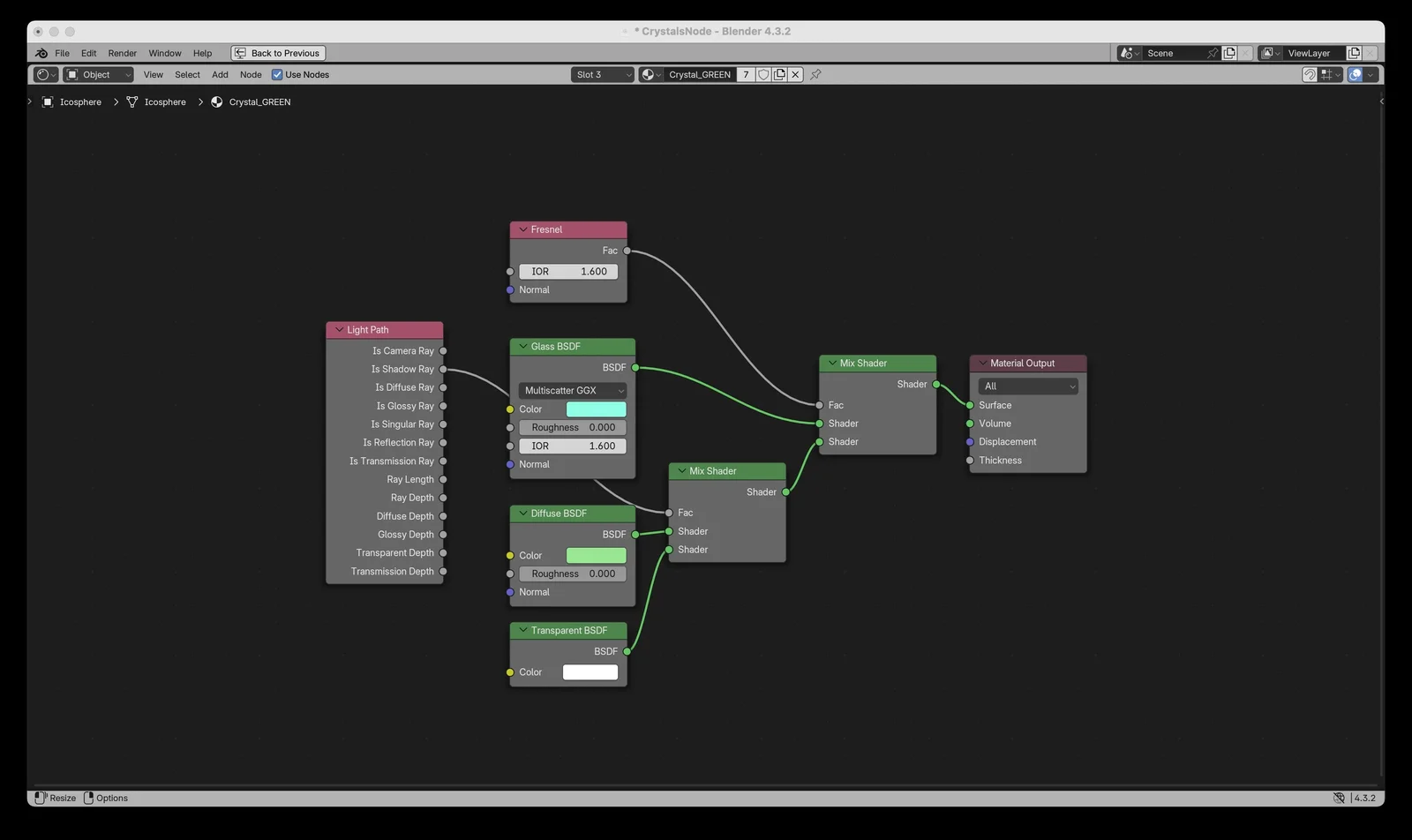Viewport: 1412px width, 840px height.
Task: Collapse the Fresnel node with its chevron
Action: (522, 229)
